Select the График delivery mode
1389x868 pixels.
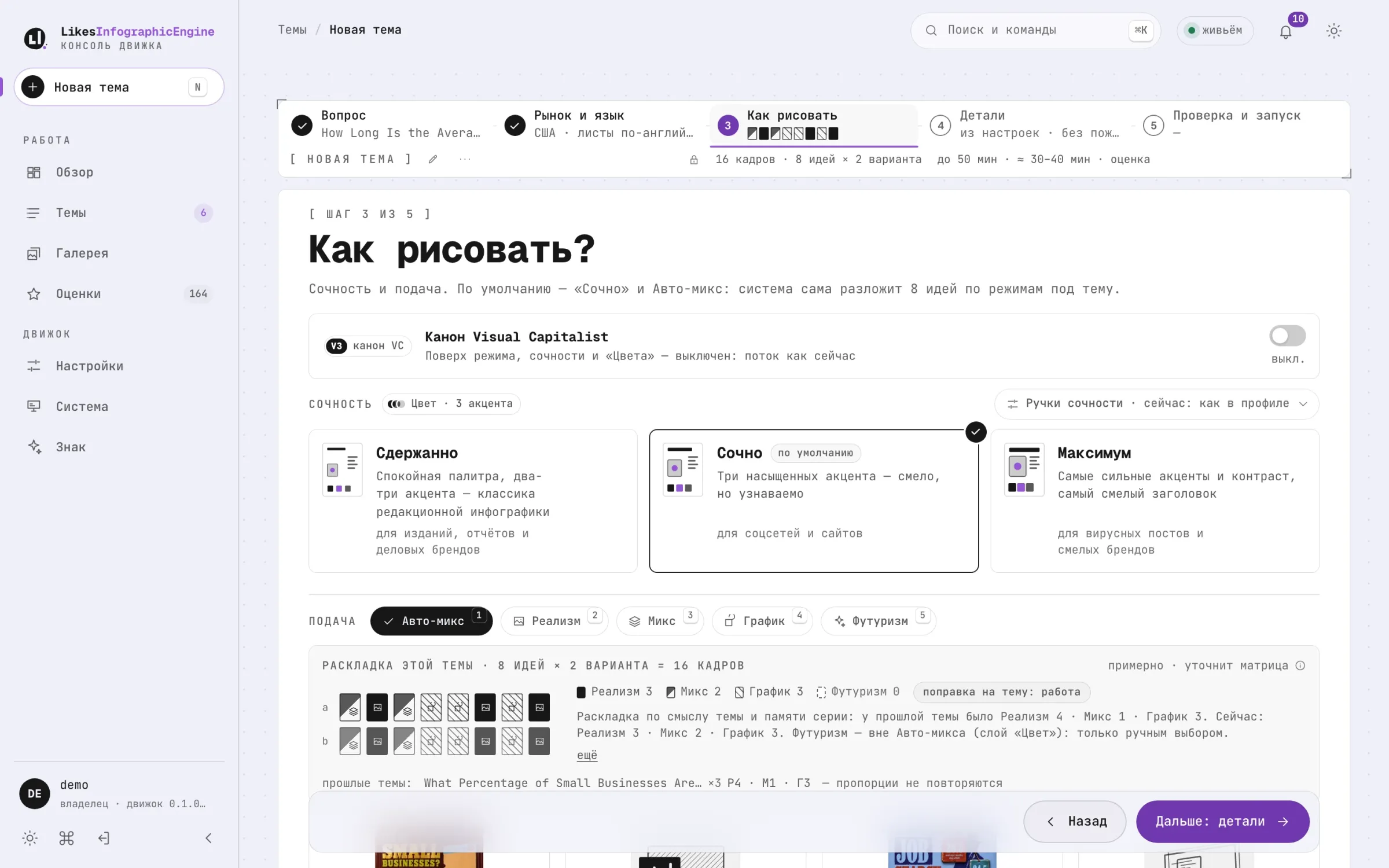762,621
